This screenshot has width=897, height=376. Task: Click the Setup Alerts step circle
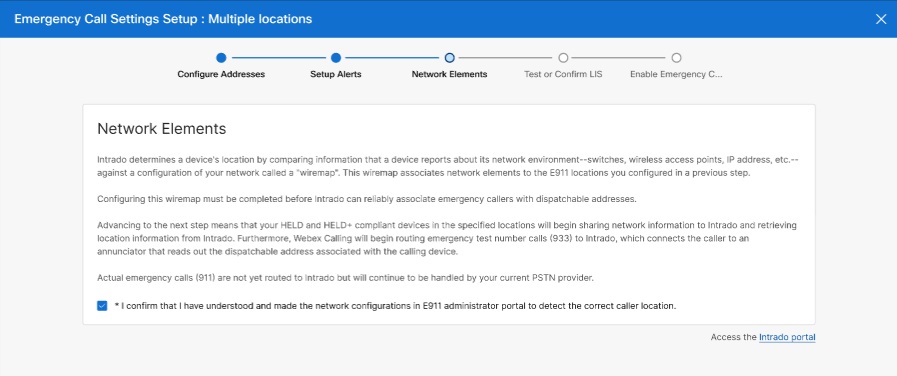coord(336,58)
